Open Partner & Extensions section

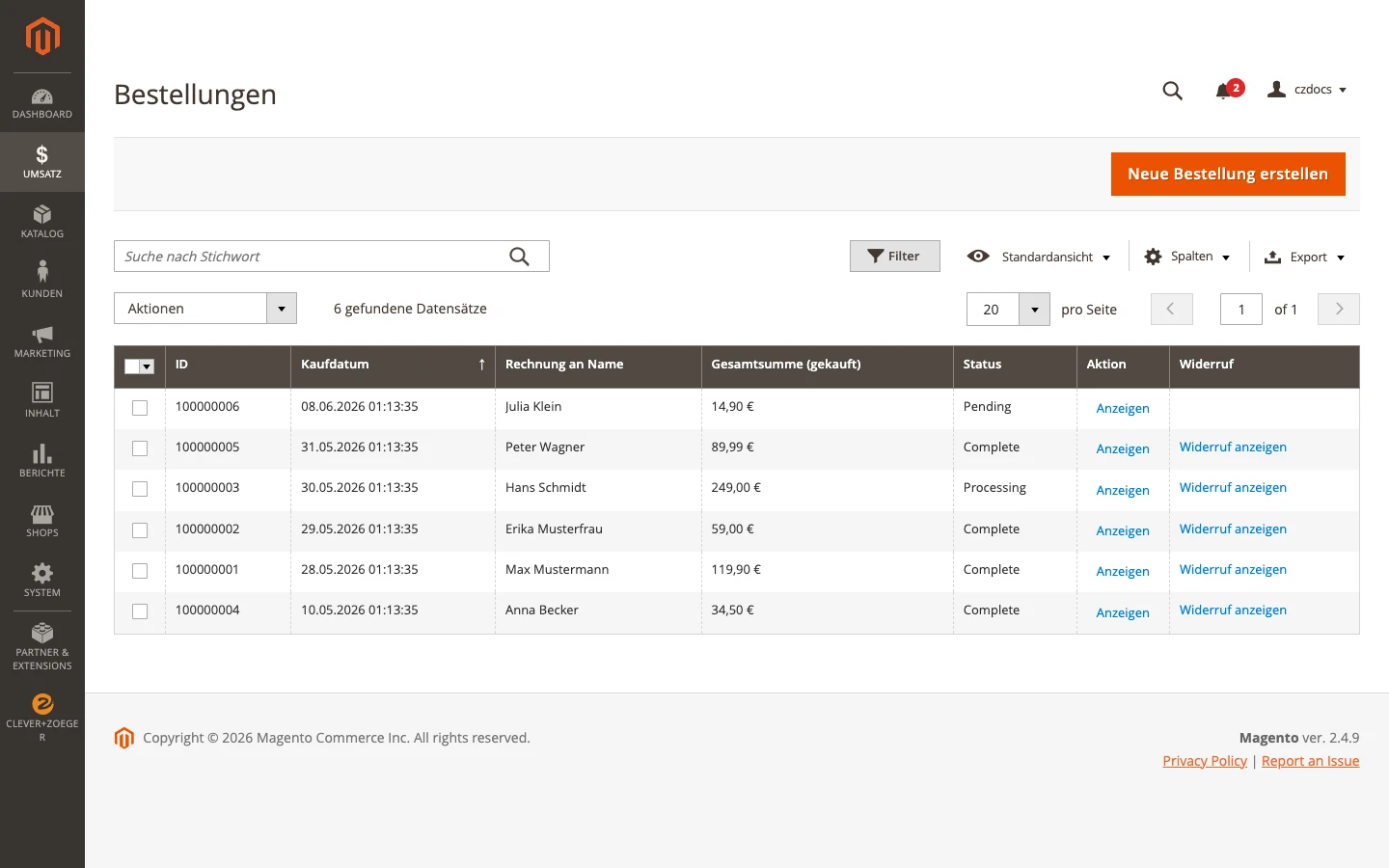[x=42, y=647]
